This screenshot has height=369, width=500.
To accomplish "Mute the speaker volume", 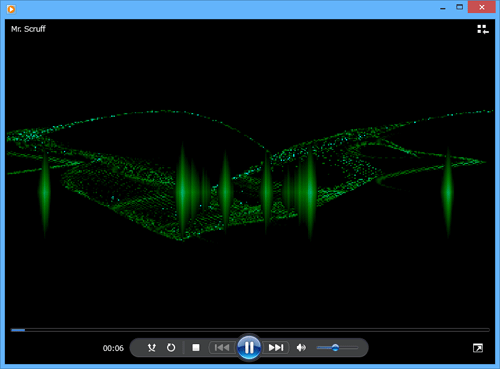I will point(301,348).
